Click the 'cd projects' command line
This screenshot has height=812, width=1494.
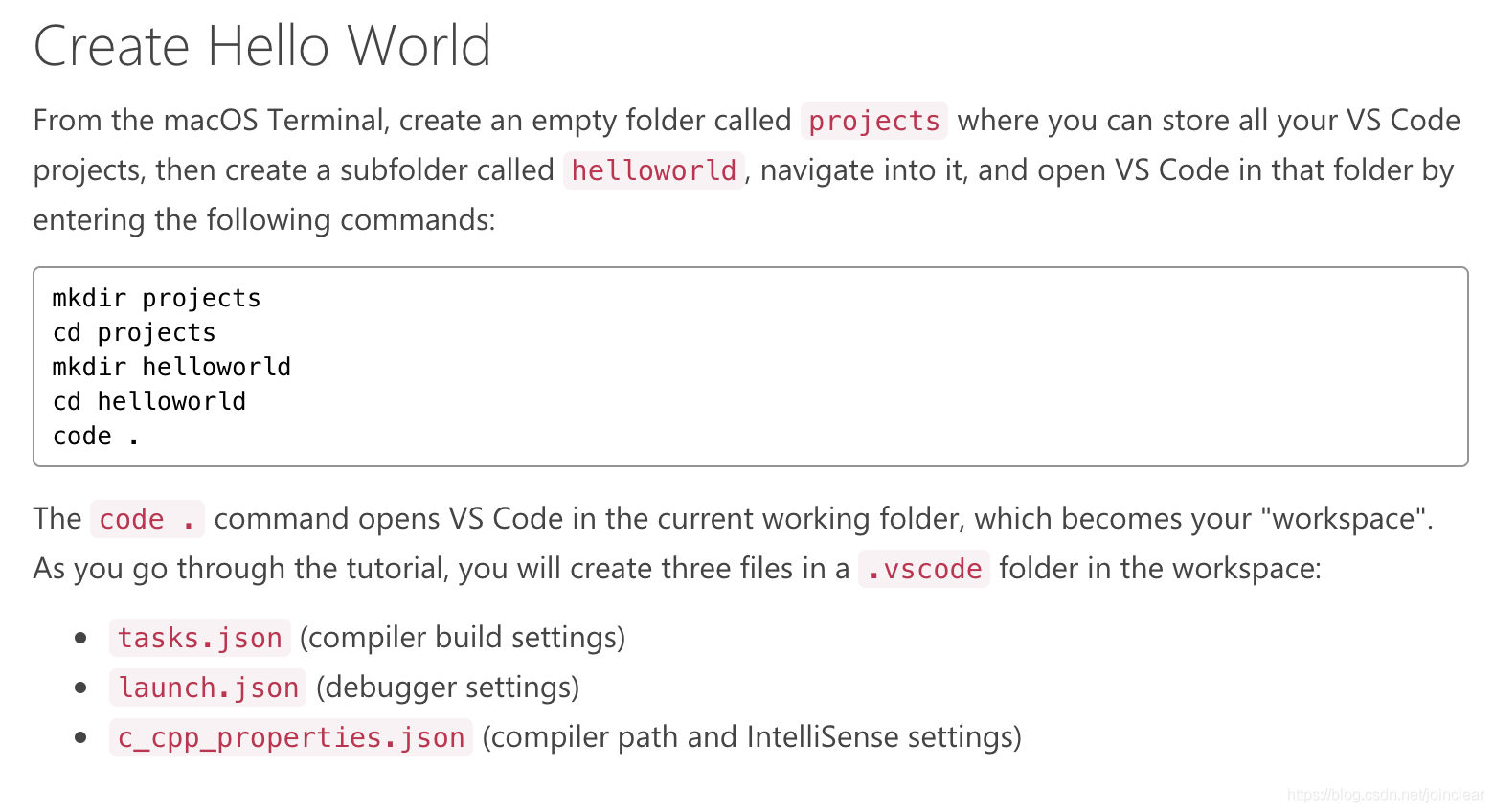(x=134, y=332)
